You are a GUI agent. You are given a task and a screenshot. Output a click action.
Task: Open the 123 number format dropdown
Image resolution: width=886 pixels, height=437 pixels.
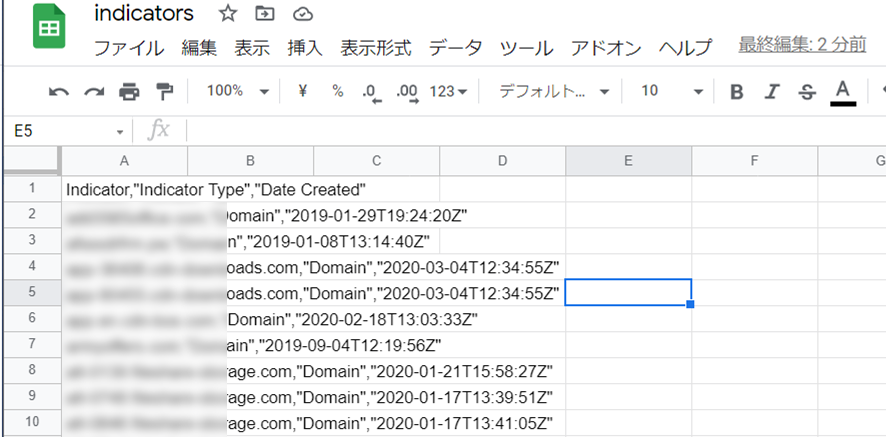(x=448, y=91)
